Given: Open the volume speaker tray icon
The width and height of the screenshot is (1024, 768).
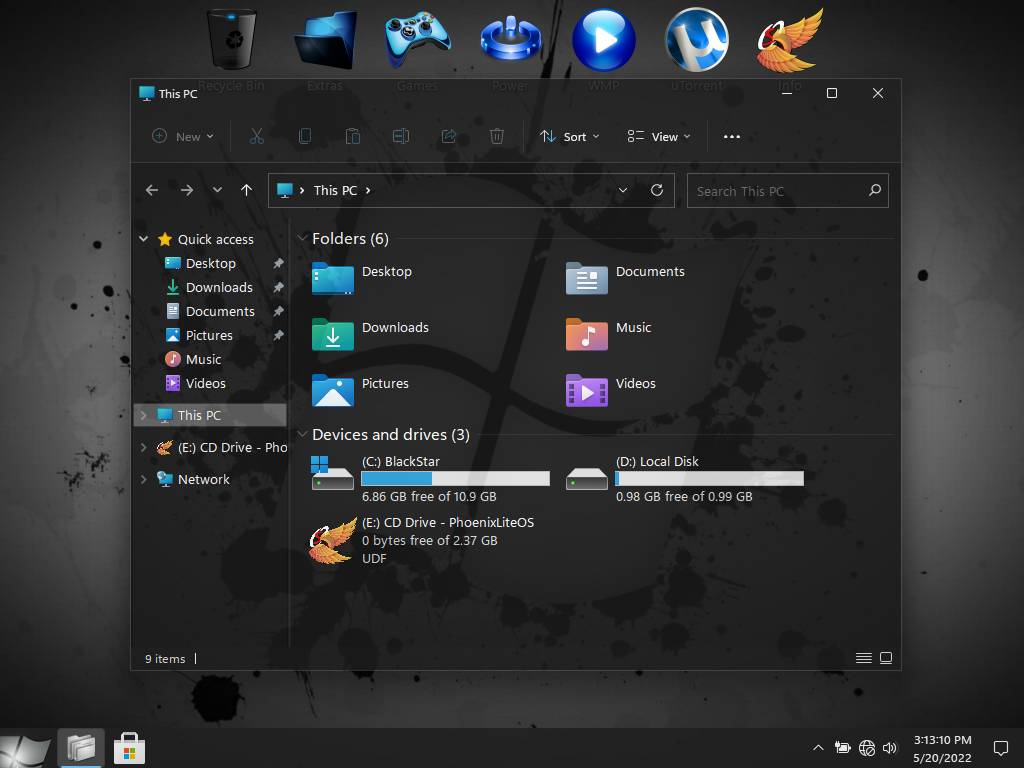Looking at the screenshot, I should 889,748.
